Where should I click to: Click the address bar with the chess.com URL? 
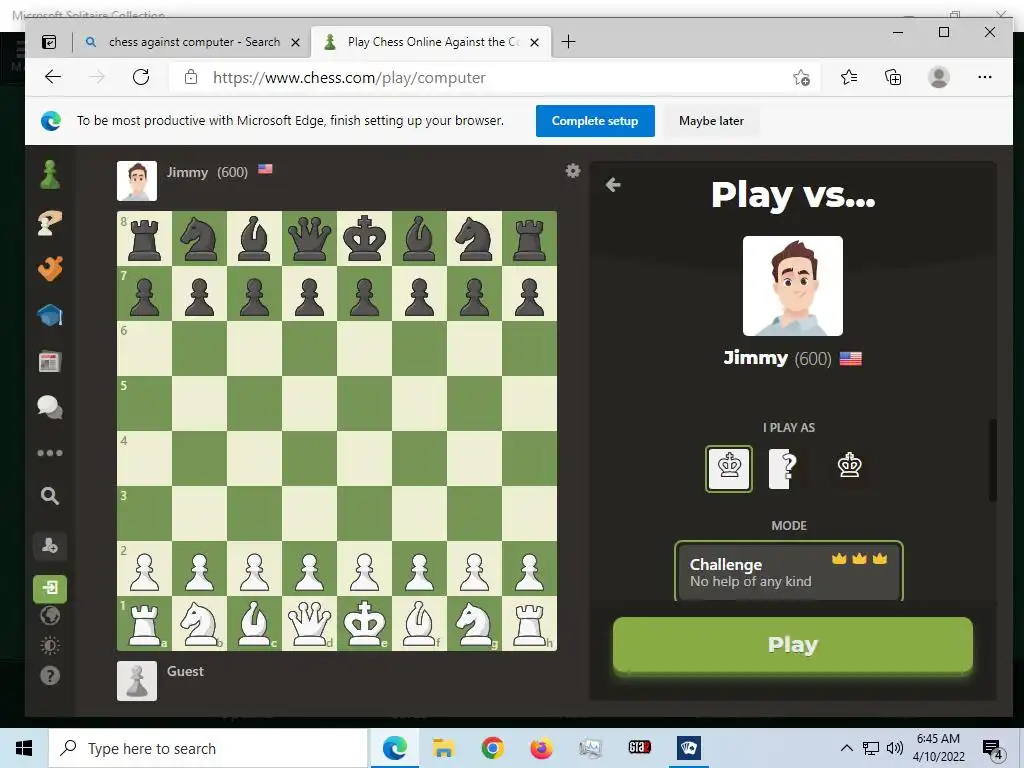(493, 78)
